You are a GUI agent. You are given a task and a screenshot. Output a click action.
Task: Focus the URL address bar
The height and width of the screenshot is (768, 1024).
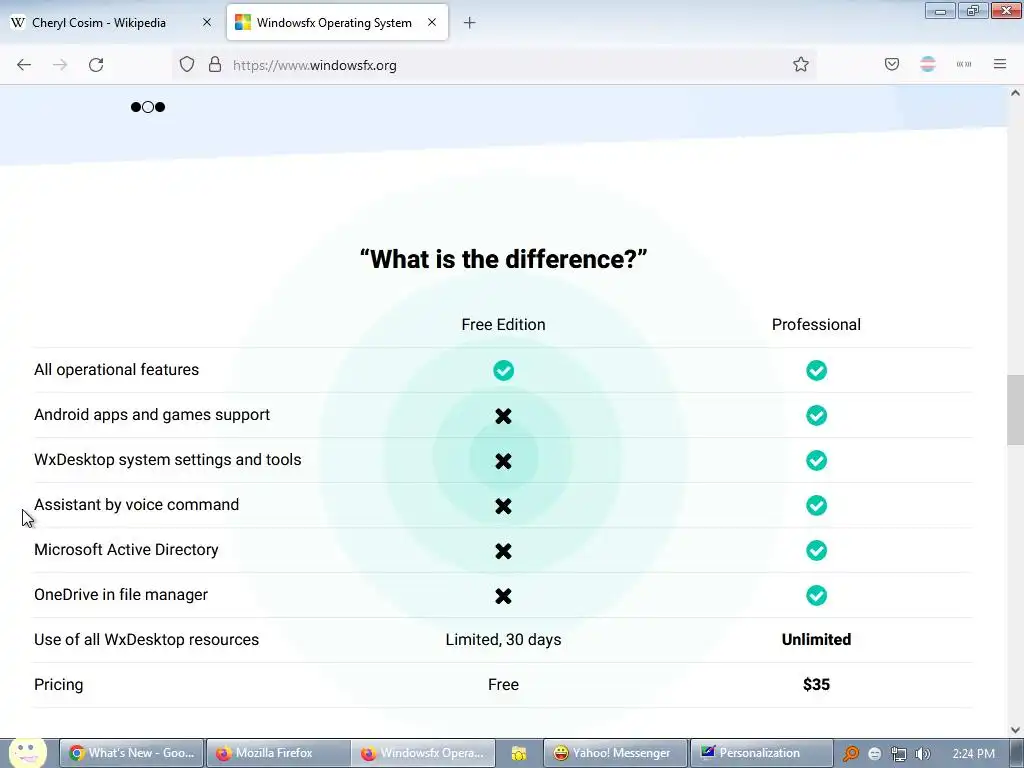point(496,65)
